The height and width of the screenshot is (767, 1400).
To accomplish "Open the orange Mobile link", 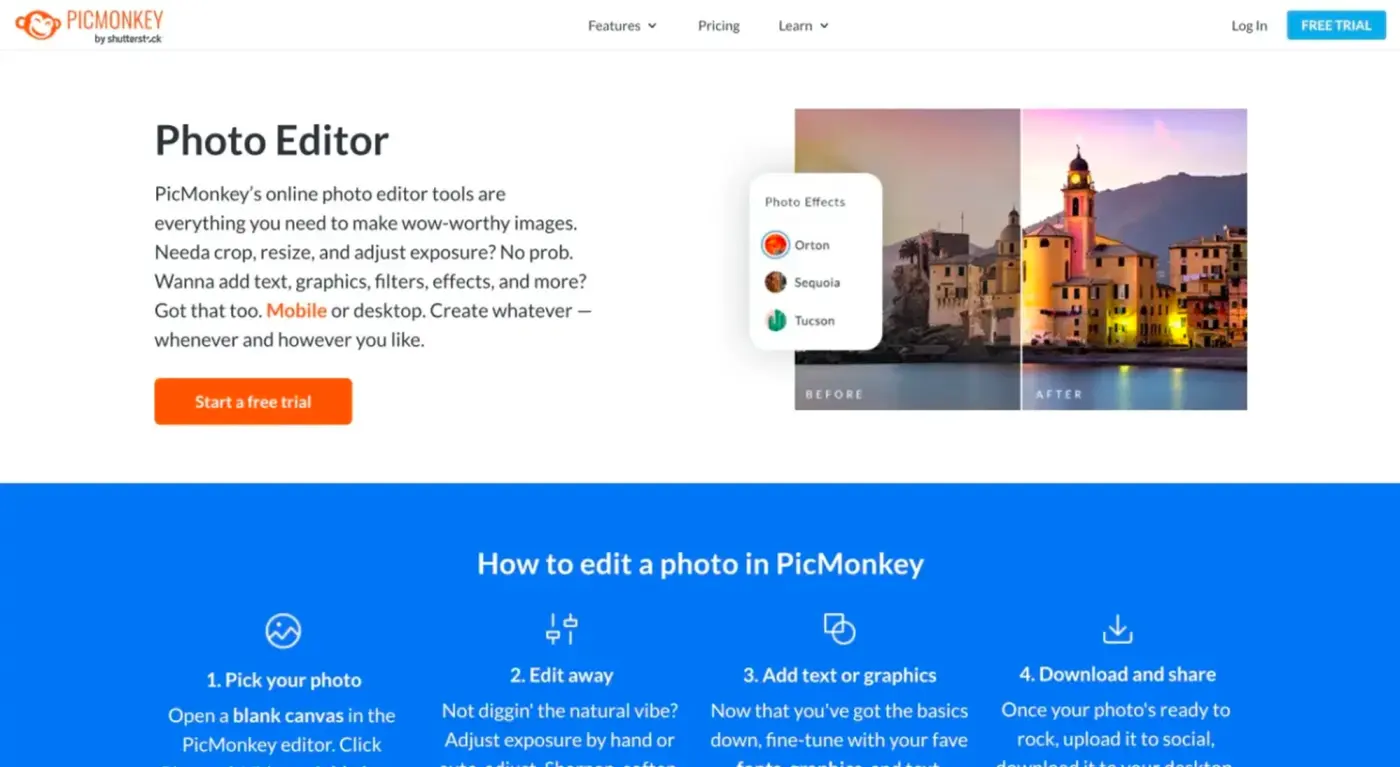I will point(296,310).
